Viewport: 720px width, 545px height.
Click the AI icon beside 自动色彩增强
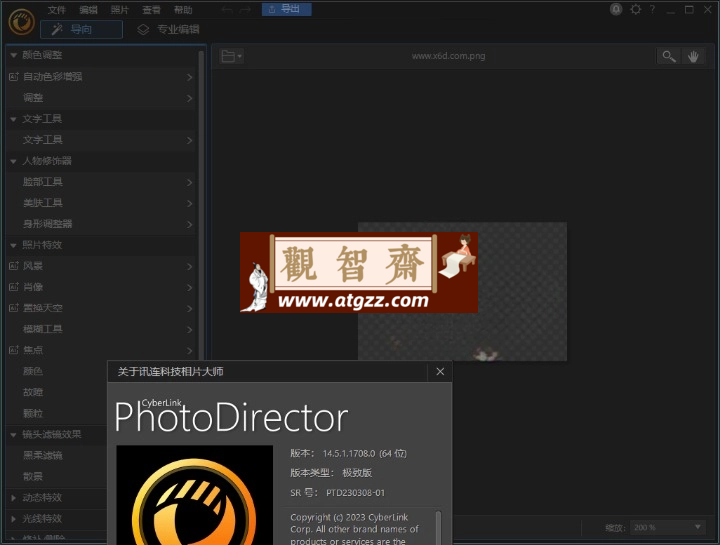click(14, 77)
